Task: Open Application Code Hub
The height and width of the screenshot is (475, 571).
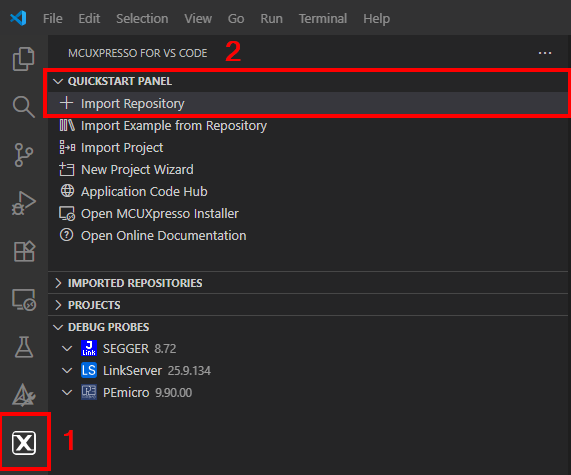Action: click(x=307, y=191)
